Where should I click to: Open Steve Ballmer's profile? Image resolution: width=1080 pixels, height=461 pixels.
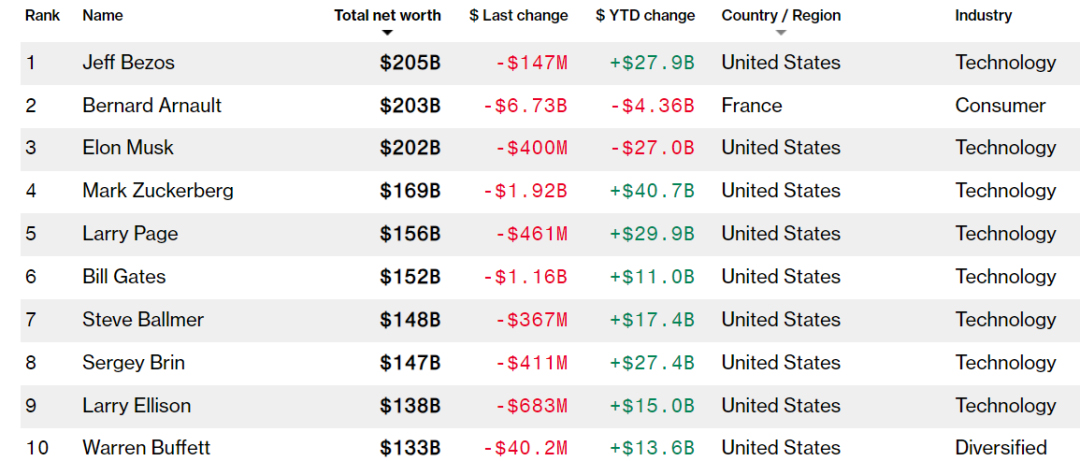[x=143, y=320]
